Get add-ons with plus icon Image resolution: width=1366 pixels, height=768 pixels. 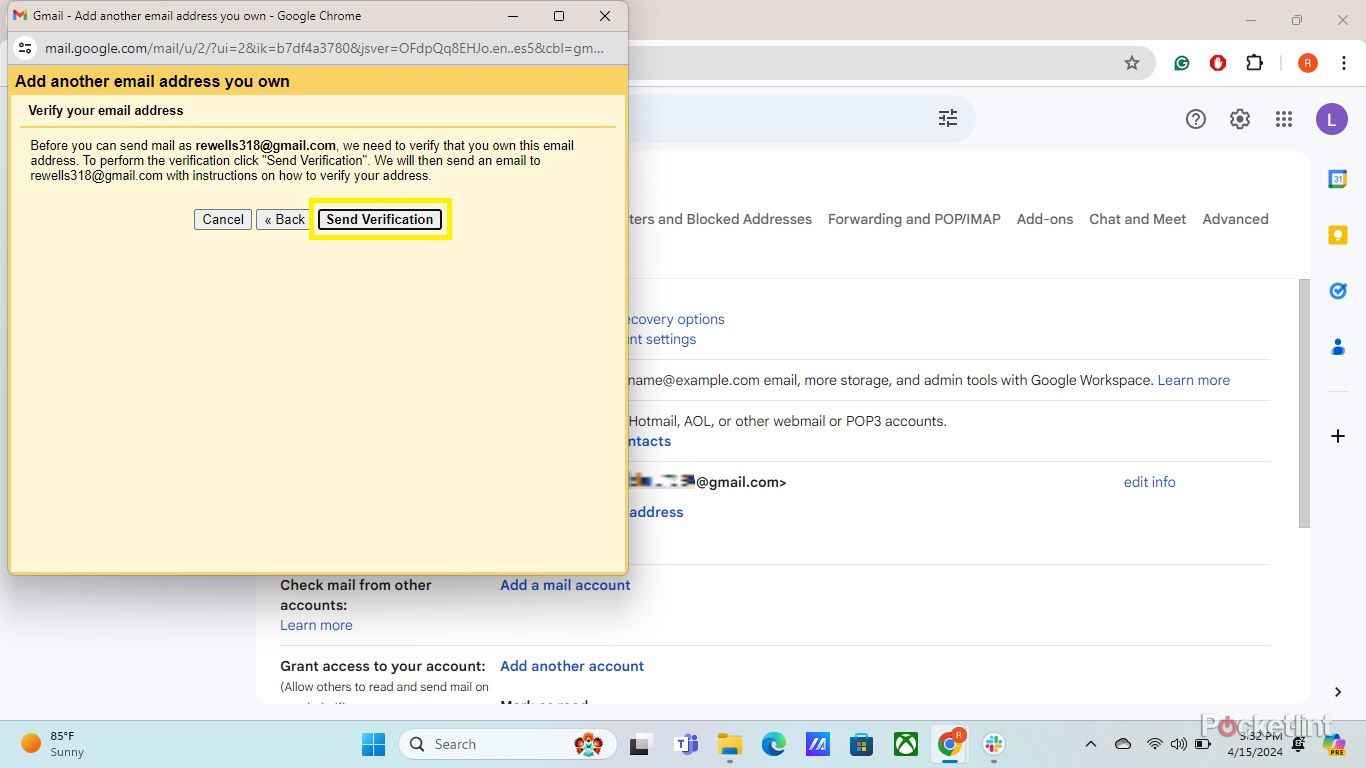[1337, 436]
